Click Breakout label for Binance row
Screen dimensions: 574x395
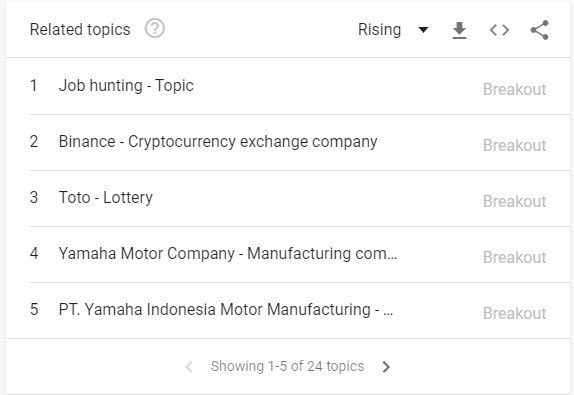514,146
